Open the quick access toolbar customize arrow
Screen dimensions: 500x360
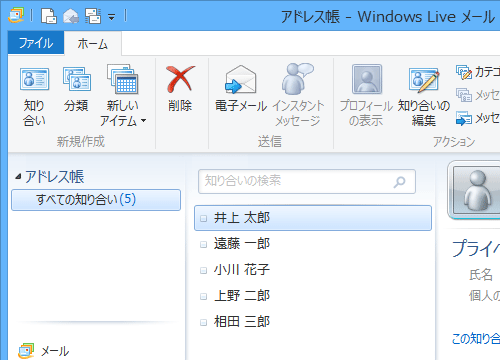(x=111, y=17)
